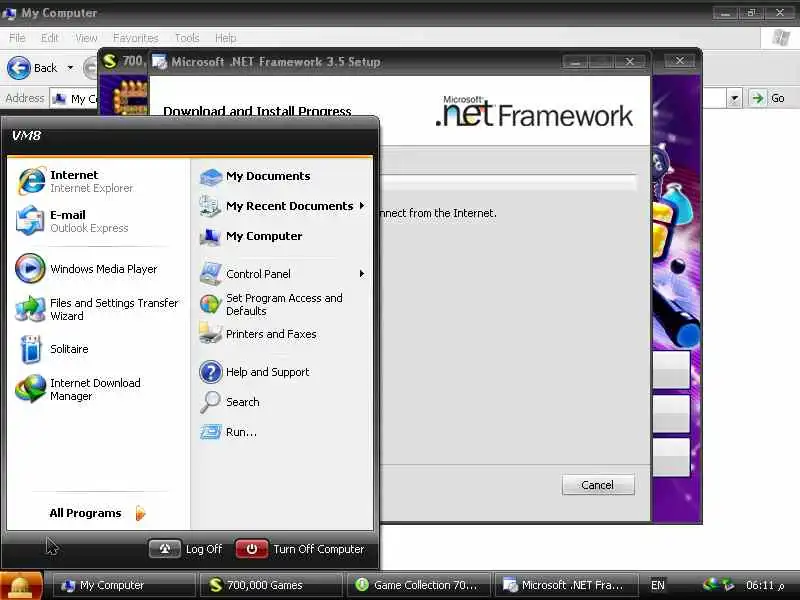The width and height of the screenshot is (800, 600).
Task: Open View menu in My Computer
Action: click(x=86, y=38)
